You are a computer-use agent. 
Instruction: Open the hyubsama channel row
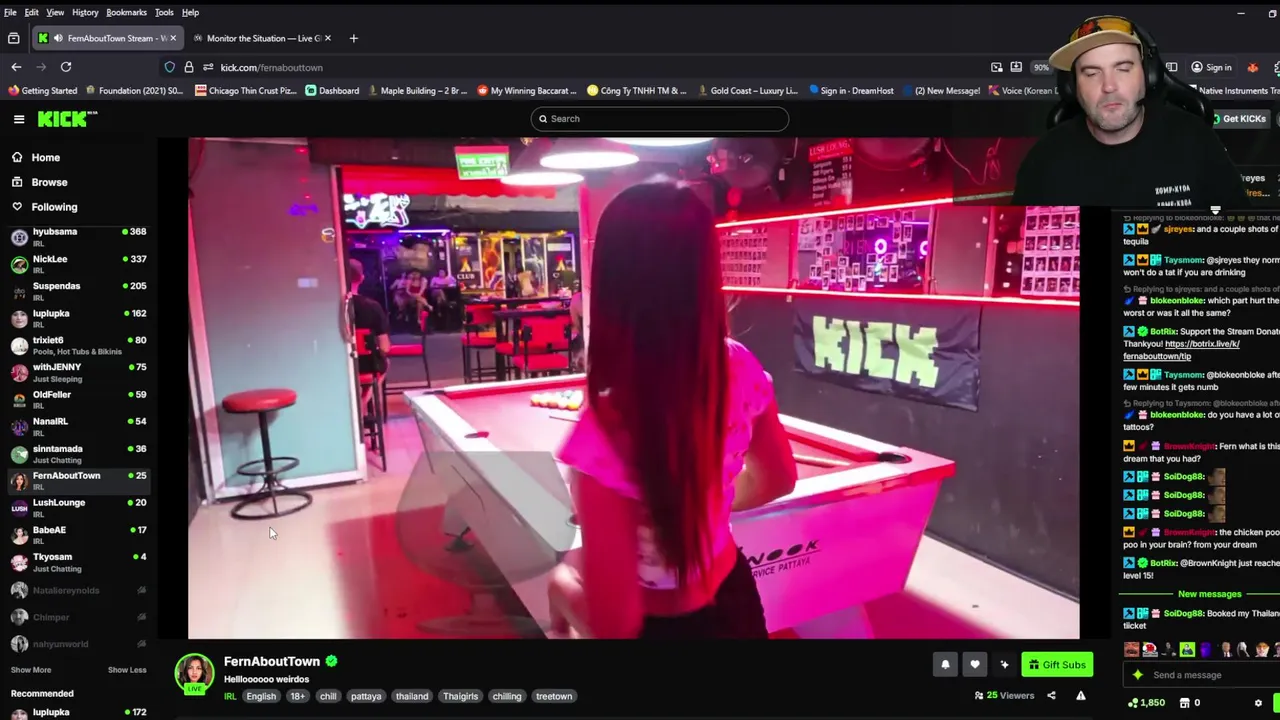[78, 237]
